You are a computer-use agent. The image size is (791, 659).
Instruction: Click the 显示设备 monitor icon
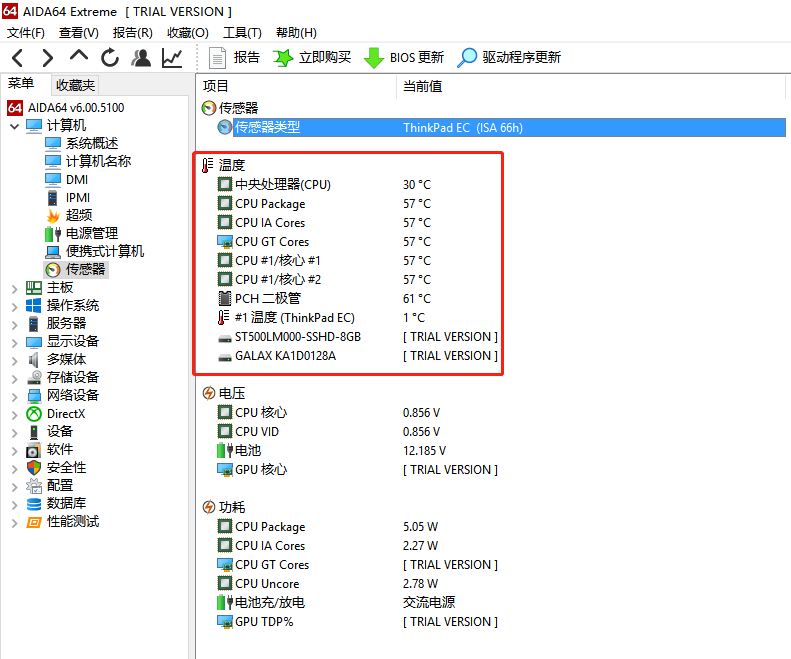pos(34,342)
